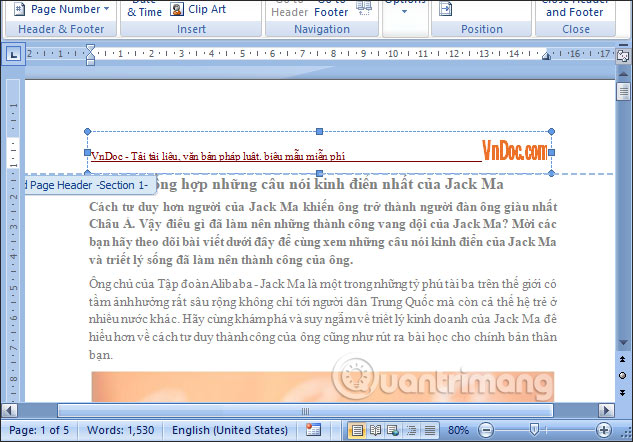This screenshot has height=442, width=633.
Task: Close Header and Footer
Action: pyautogui.click(x=574, y=10)
